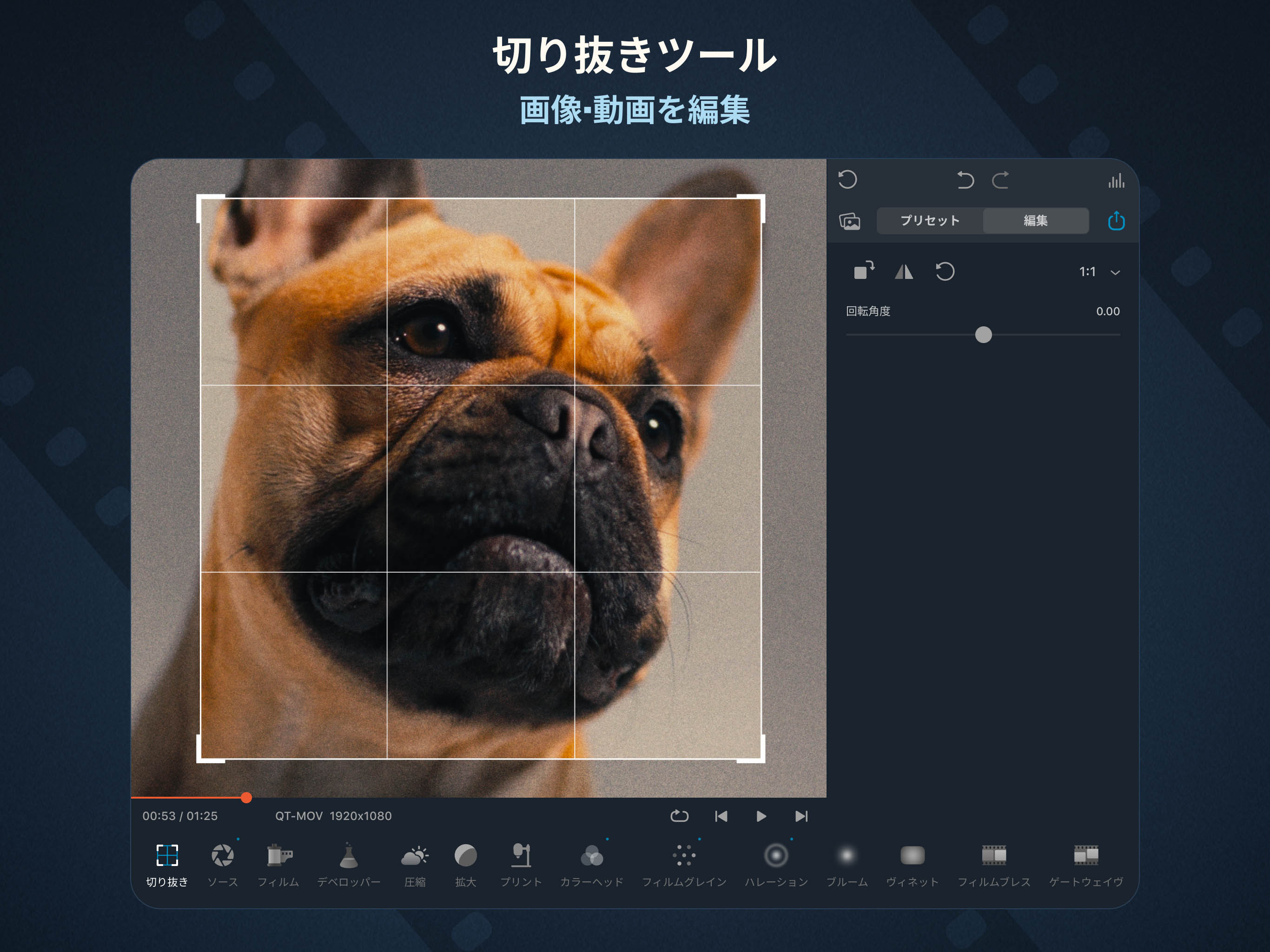This screenshot has height=952, width=1270.
Task: Click the undo arrow button
Action: tap(965, 181)
